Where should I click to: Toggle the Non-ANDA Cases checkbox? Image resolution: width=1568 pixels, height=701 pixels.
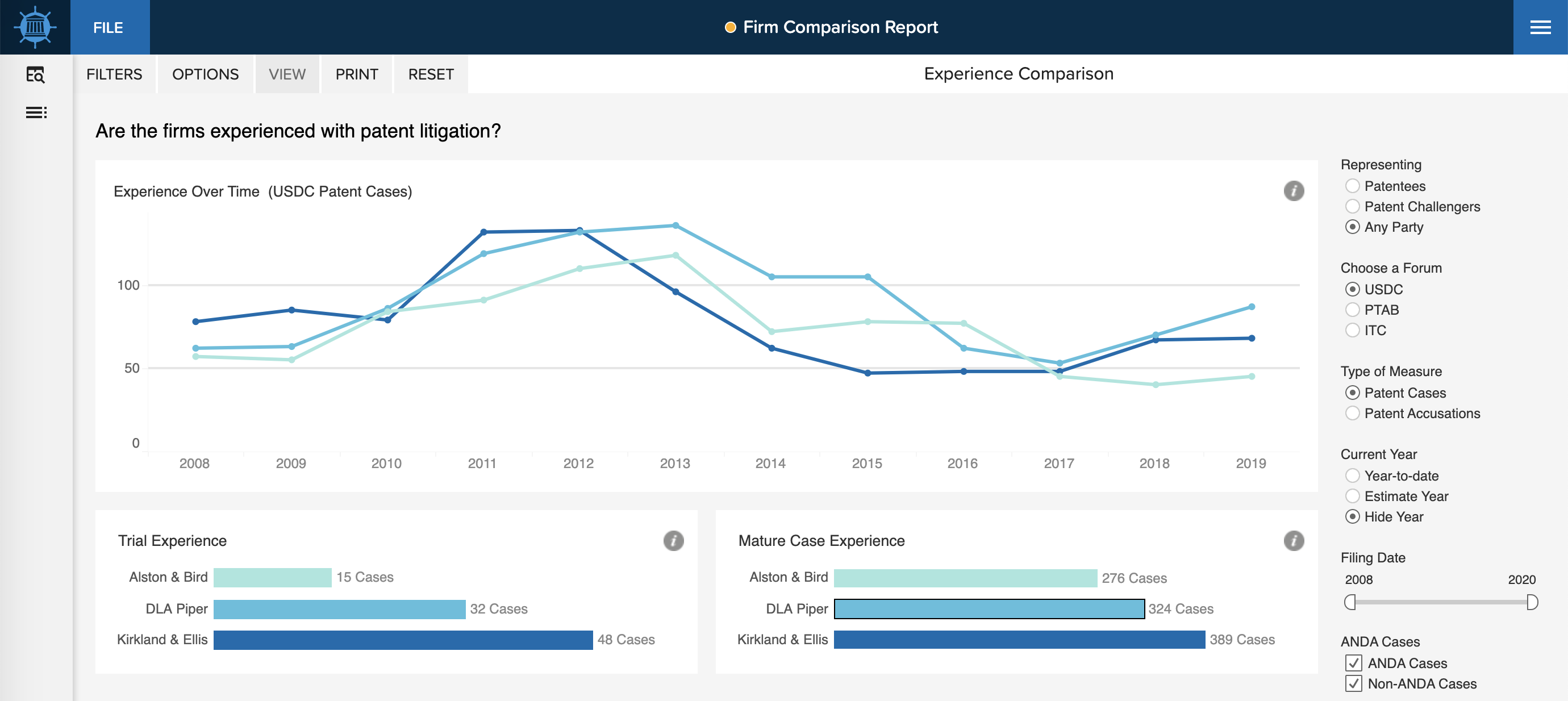[1354, 683]
